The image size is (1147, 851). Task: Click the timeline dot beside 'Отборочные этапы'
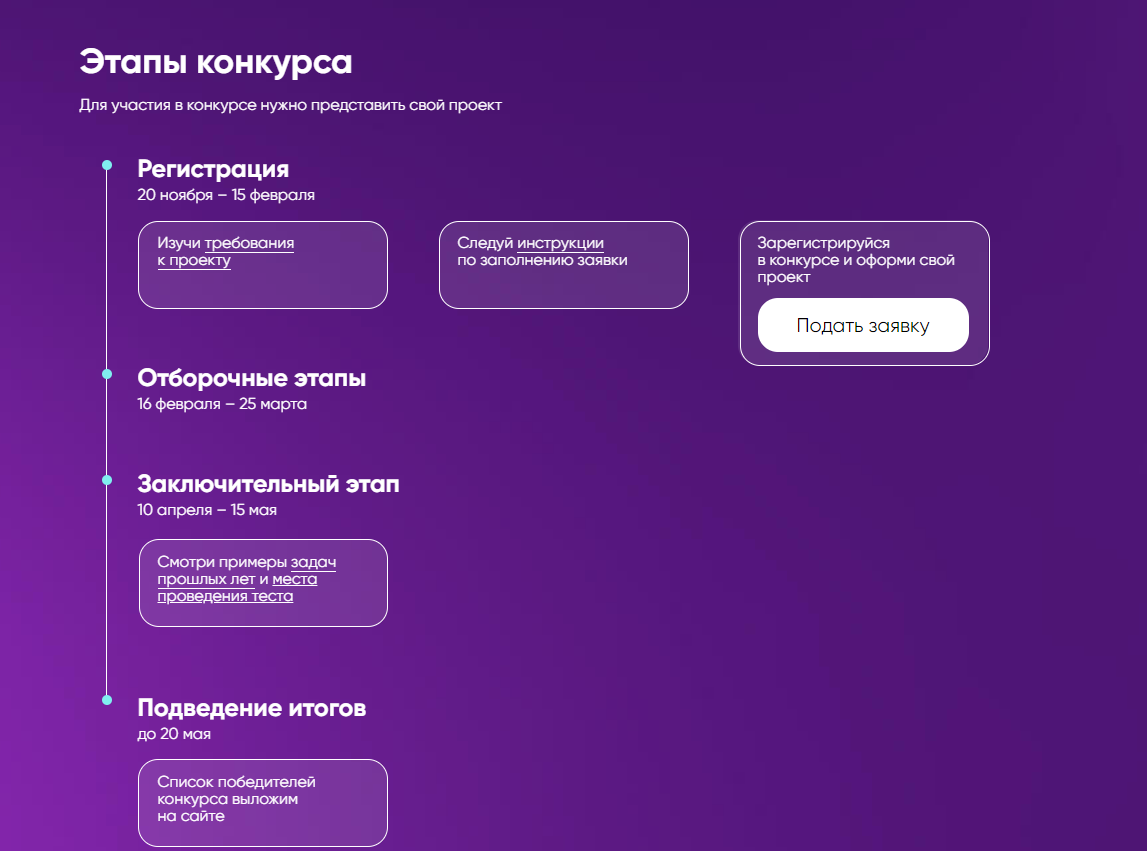(x=107, y=374)
